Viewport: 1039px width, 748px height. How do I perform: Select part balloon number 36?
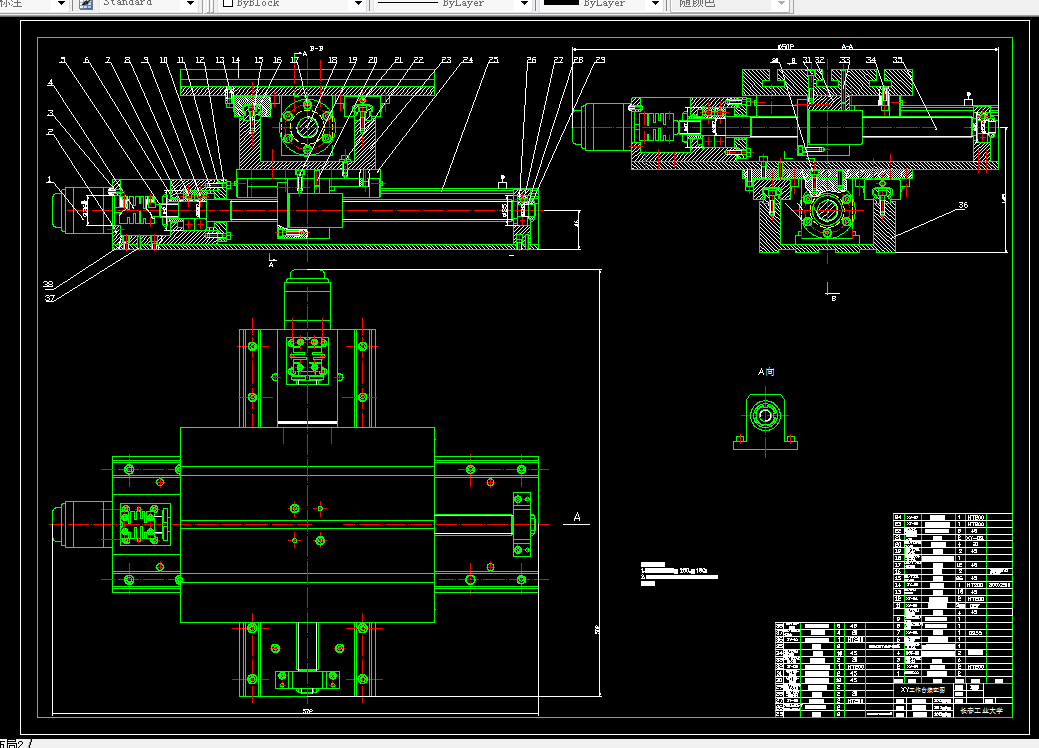tap(963, 205)
